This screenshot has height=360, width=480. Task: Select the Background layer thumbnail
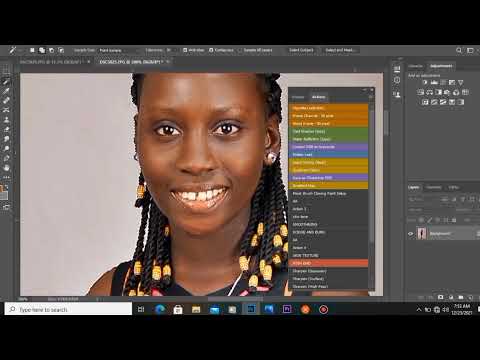pos(422,234)
